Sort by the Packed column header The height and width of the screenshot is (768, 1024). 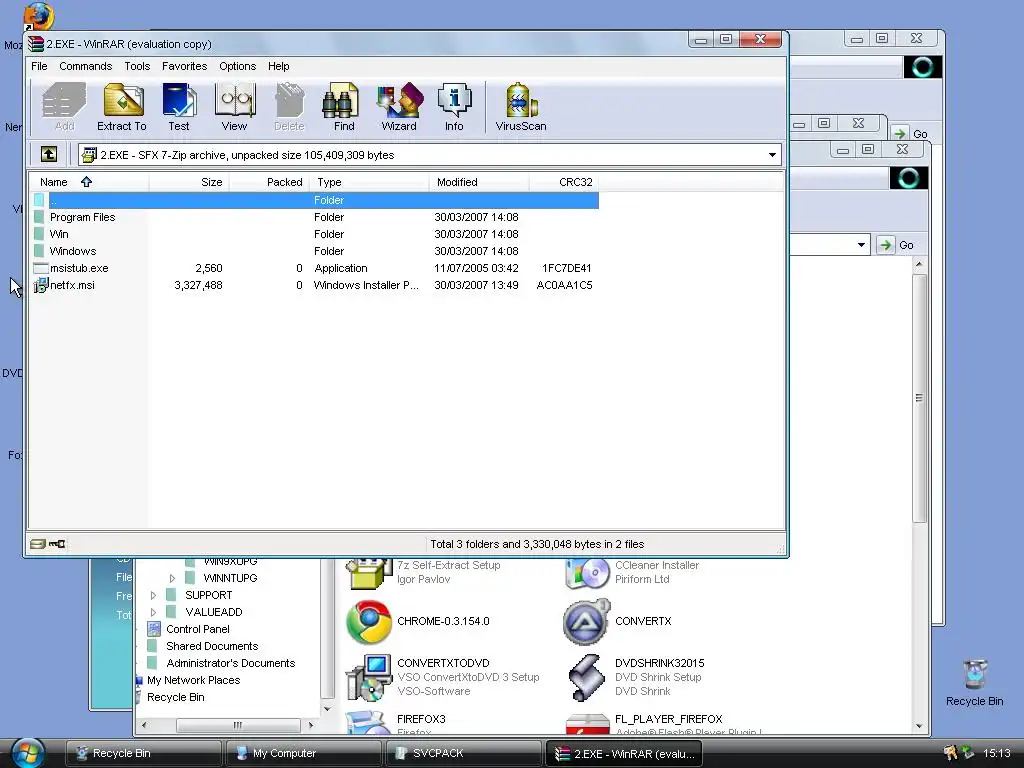point(268,182)
